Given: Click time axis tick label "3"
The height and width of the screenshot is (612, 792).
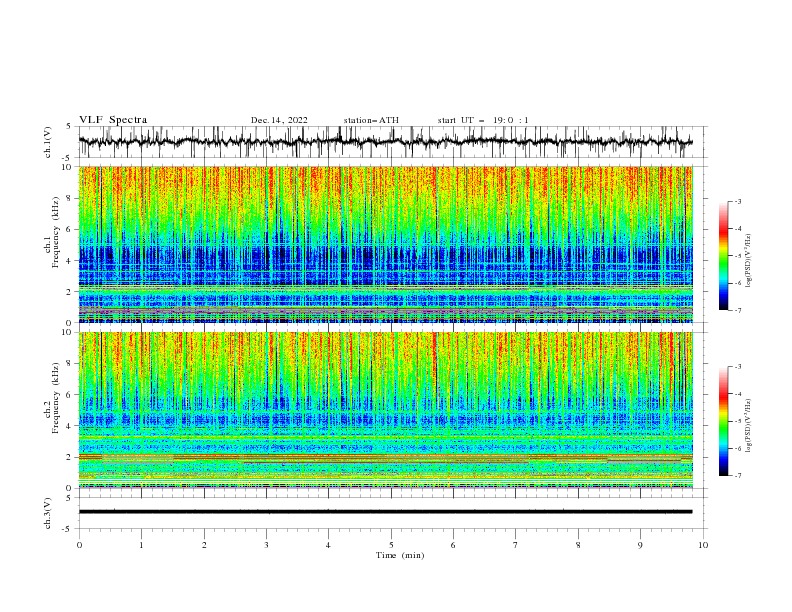Looking at the screenshot, I should click(266, 545).
